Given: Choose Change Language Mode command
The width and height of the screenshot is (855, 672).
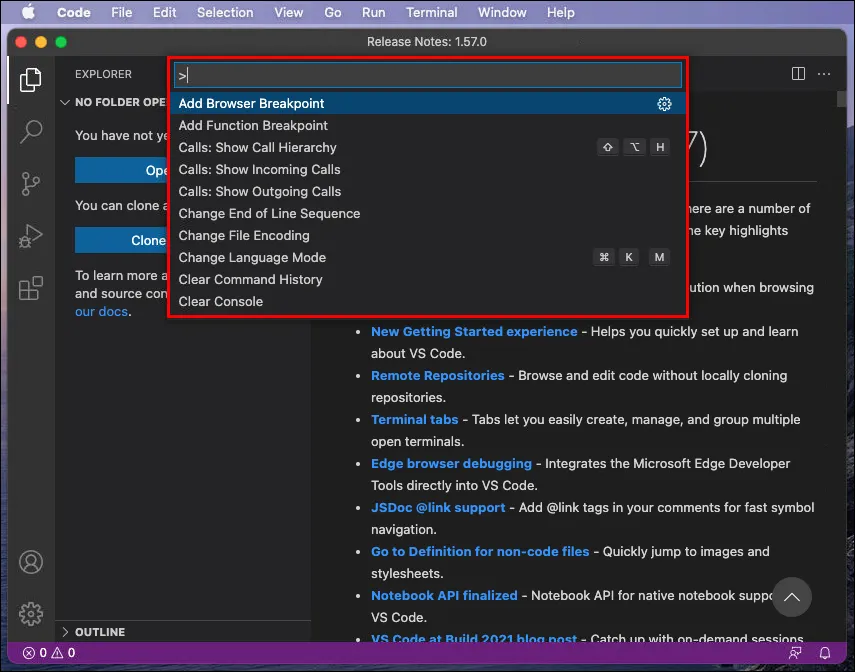Looking at the screenshot, I should click(428, 257).
